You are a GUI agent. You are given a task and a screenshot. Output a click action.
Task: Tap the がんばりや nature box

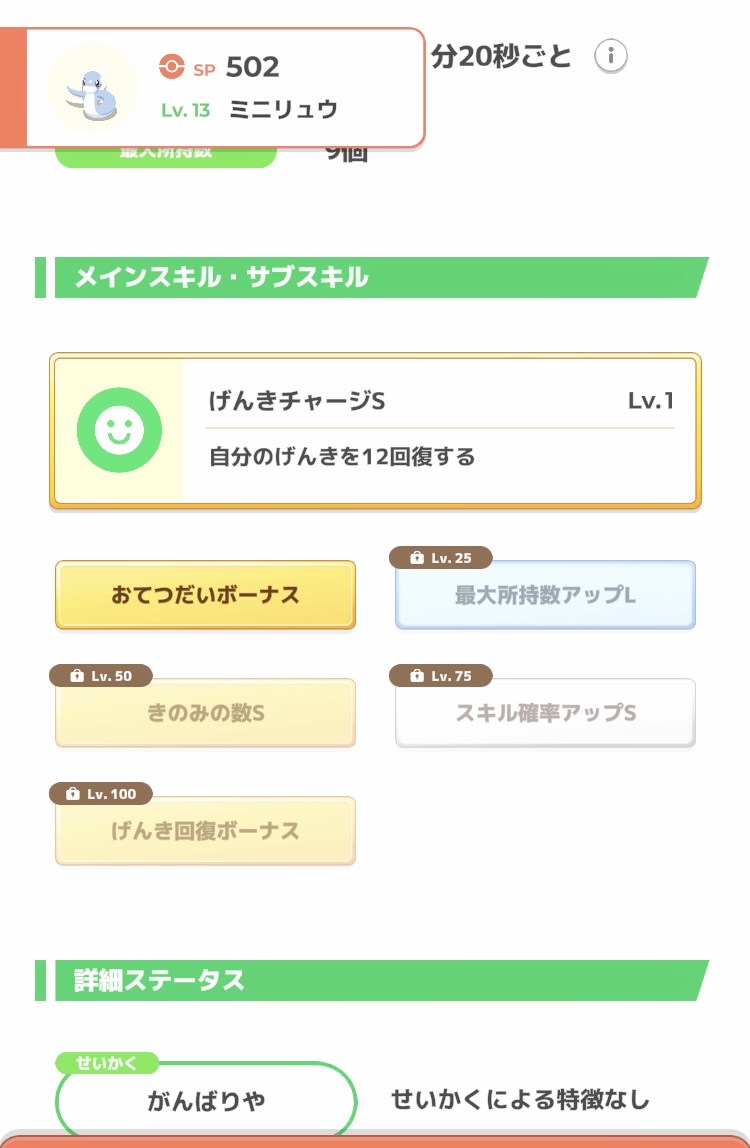click(206, 1100)
